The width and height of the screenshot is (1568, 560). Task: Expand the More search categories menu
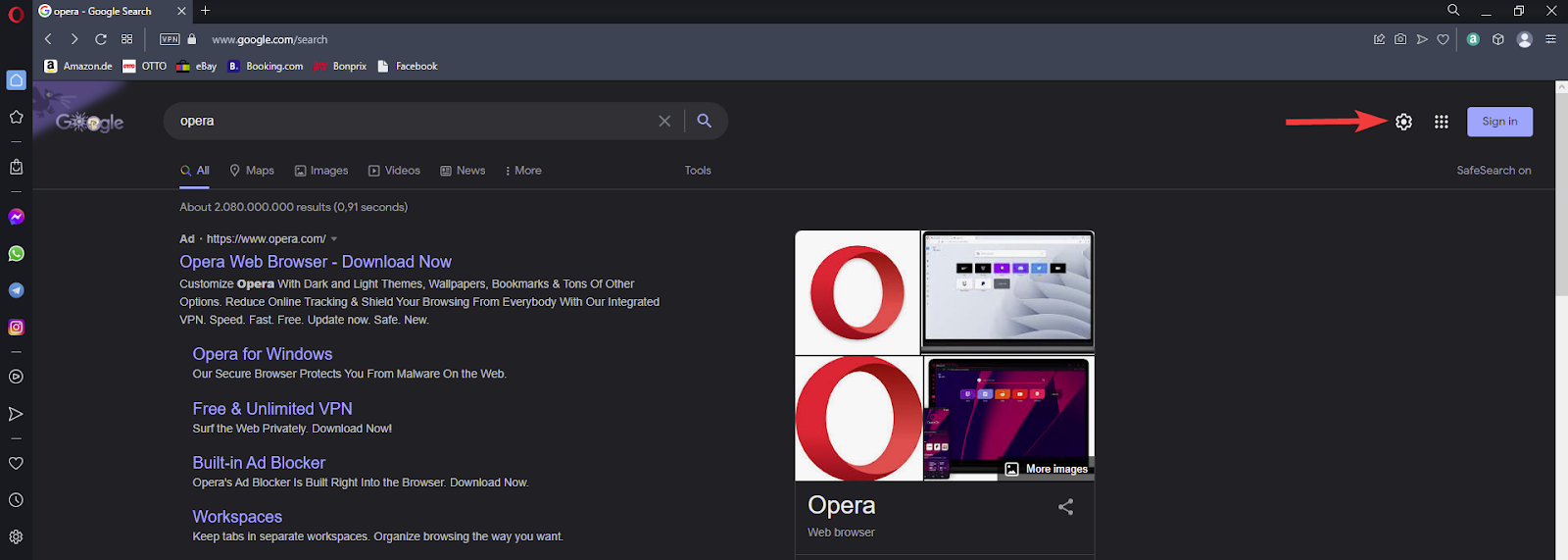tap(523, 171)
